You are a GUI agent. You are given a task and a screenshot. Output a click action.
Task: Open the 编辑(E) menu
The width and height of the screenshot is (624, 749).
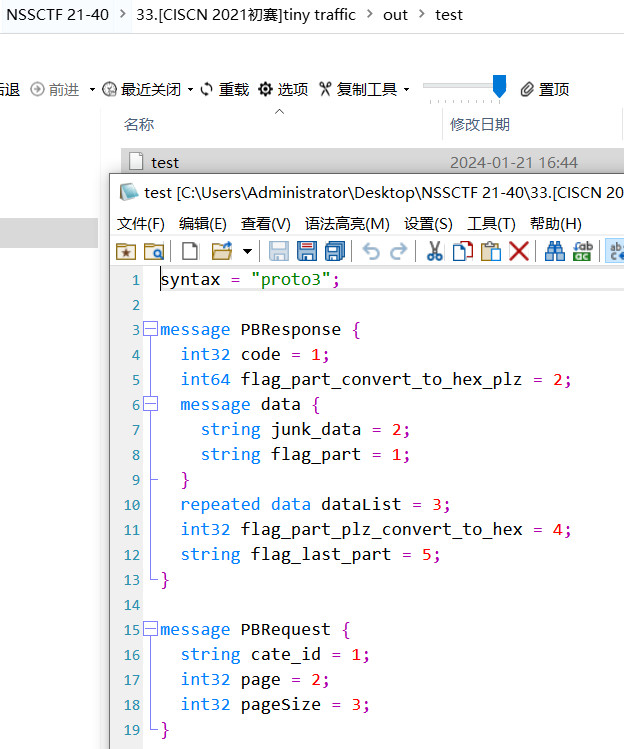click(x=203, y=224)
